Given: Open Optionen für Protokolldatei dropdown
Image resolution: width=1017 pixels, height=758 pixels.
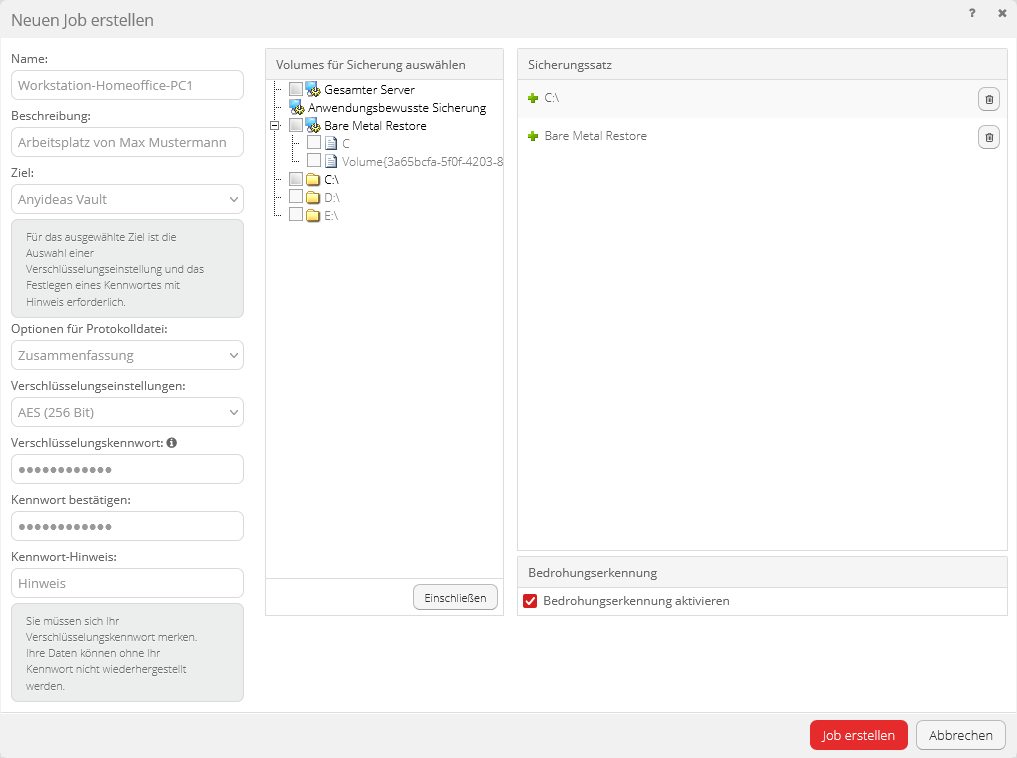Looking at the screenshot, I should (x=127, y=355).
